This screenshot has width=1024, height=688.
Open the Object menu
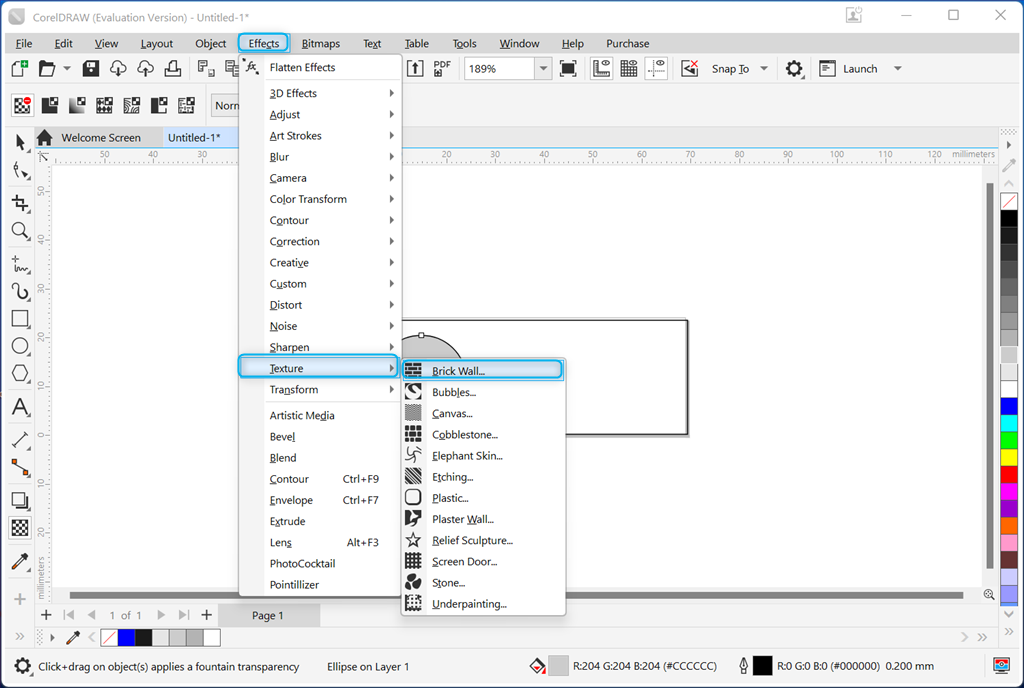210,44
